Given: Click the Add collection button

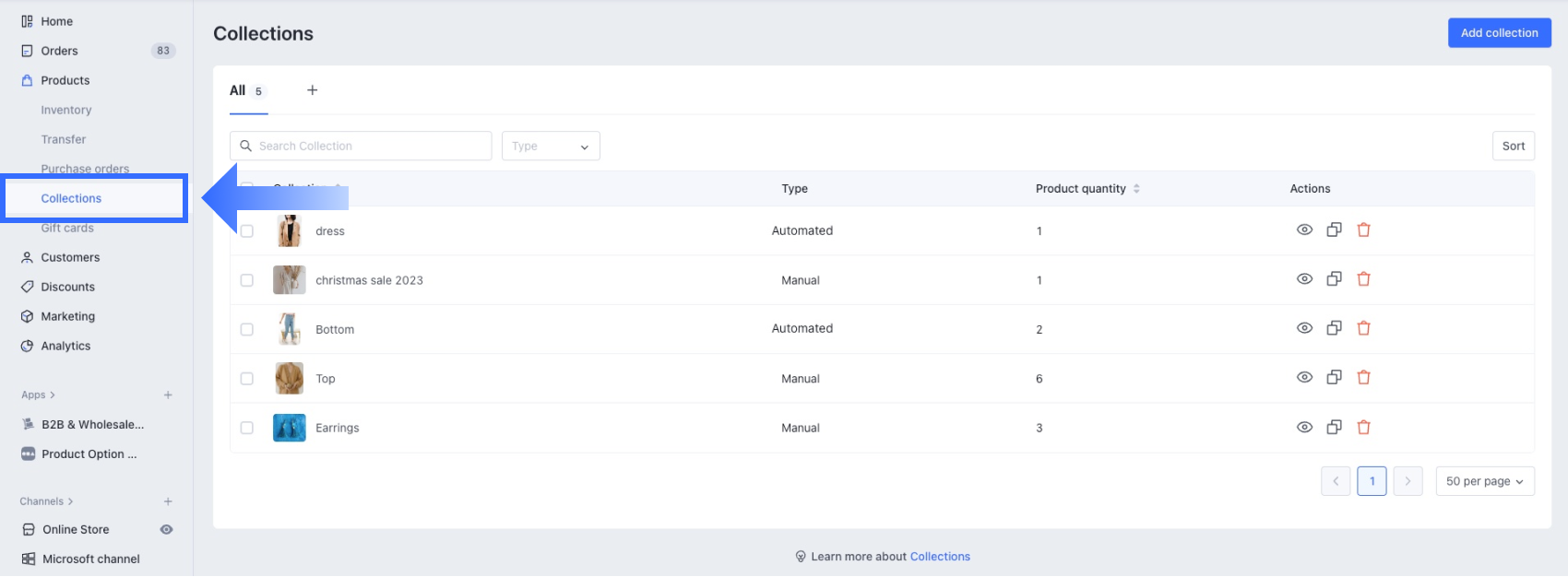Looking at the screenshot, I should pos(1499,33).
